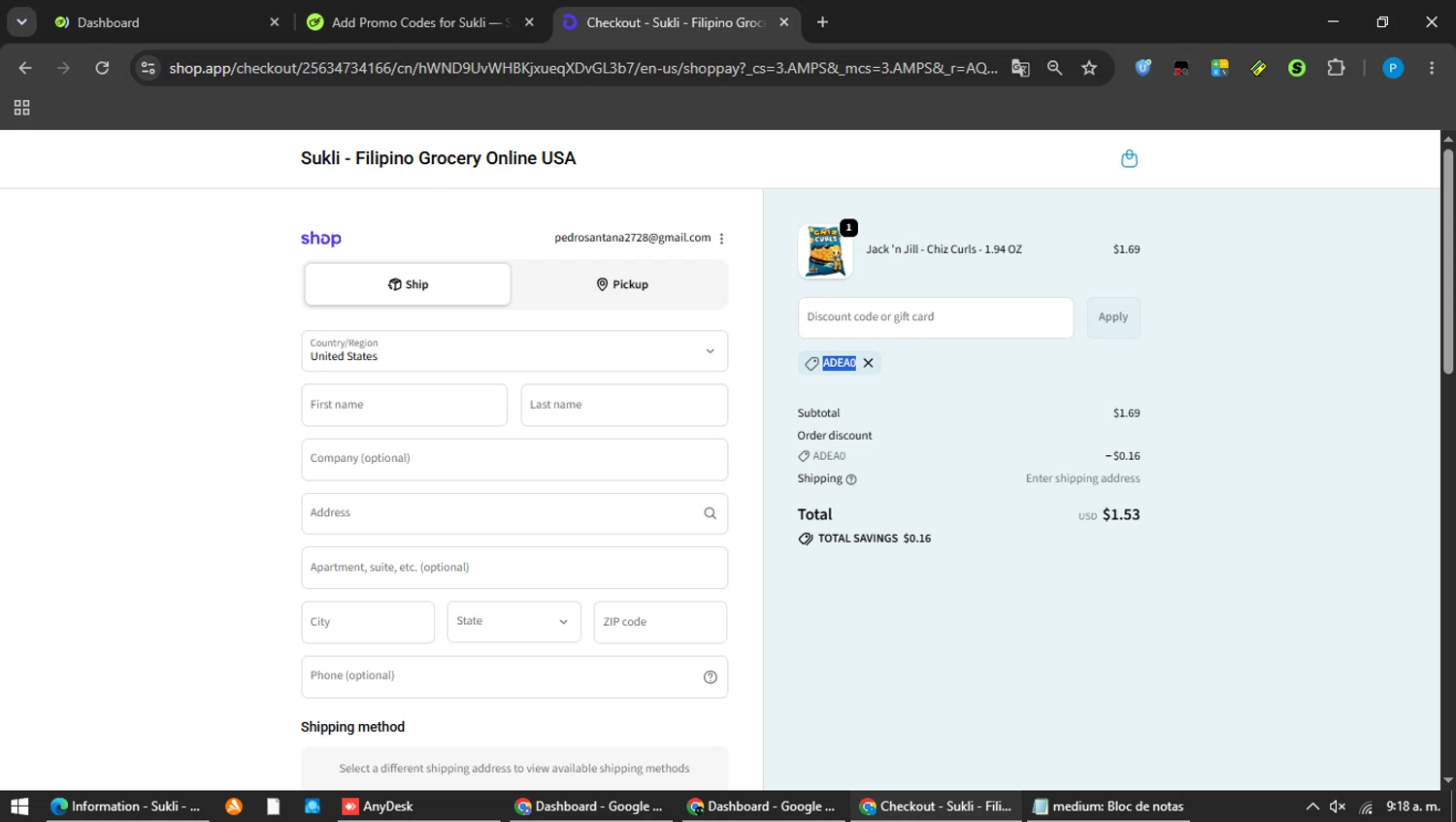This screenshot has width=1456, height=822.
Task: Click the Last name field
Action: [624, 405]
